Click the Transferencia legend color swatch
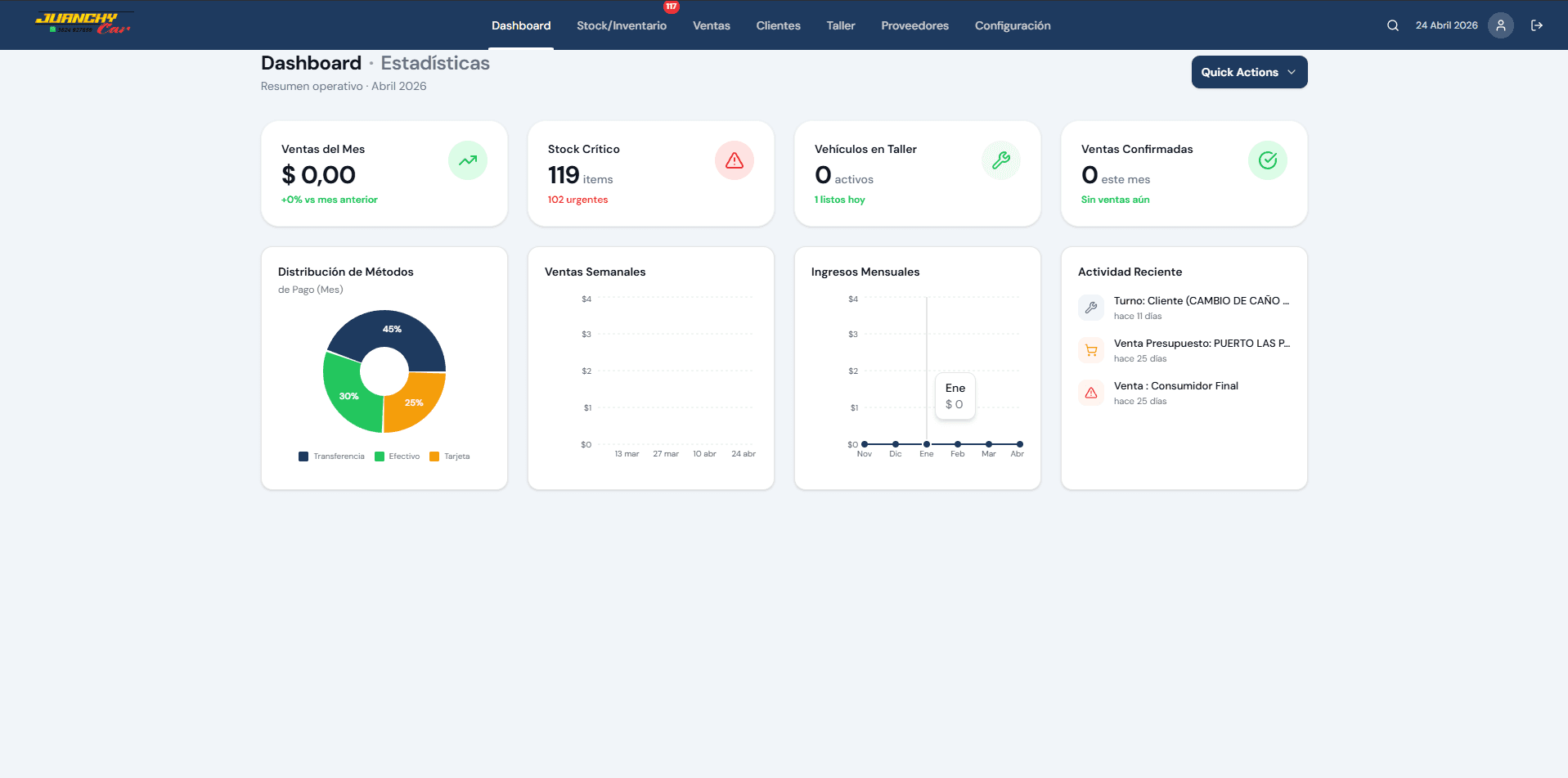The image size is (1568, 778). (x=303, y=456)
